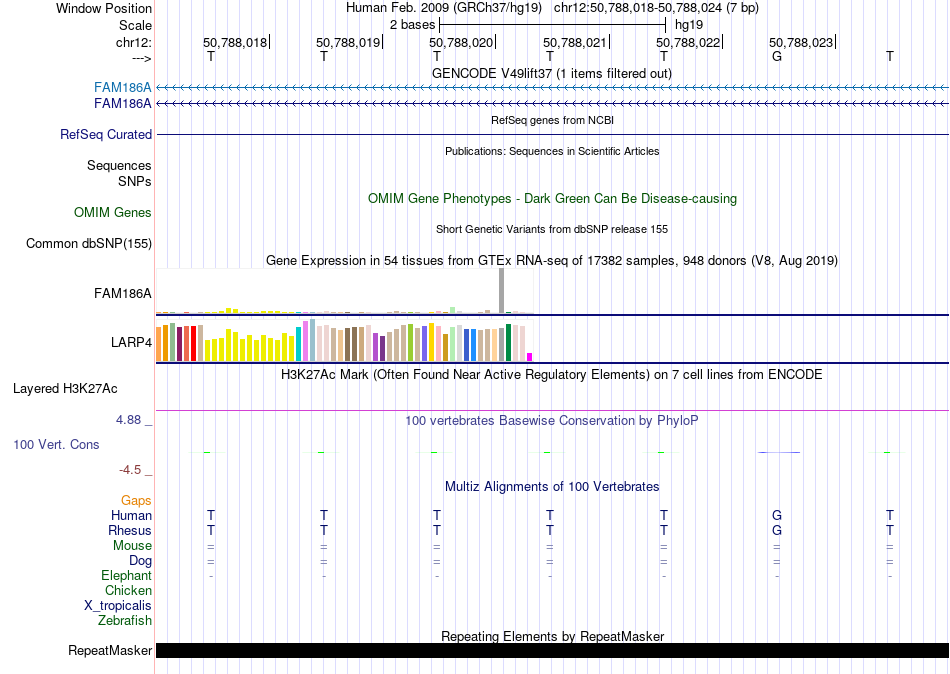Select the 'Mouse' species row label

132,546
